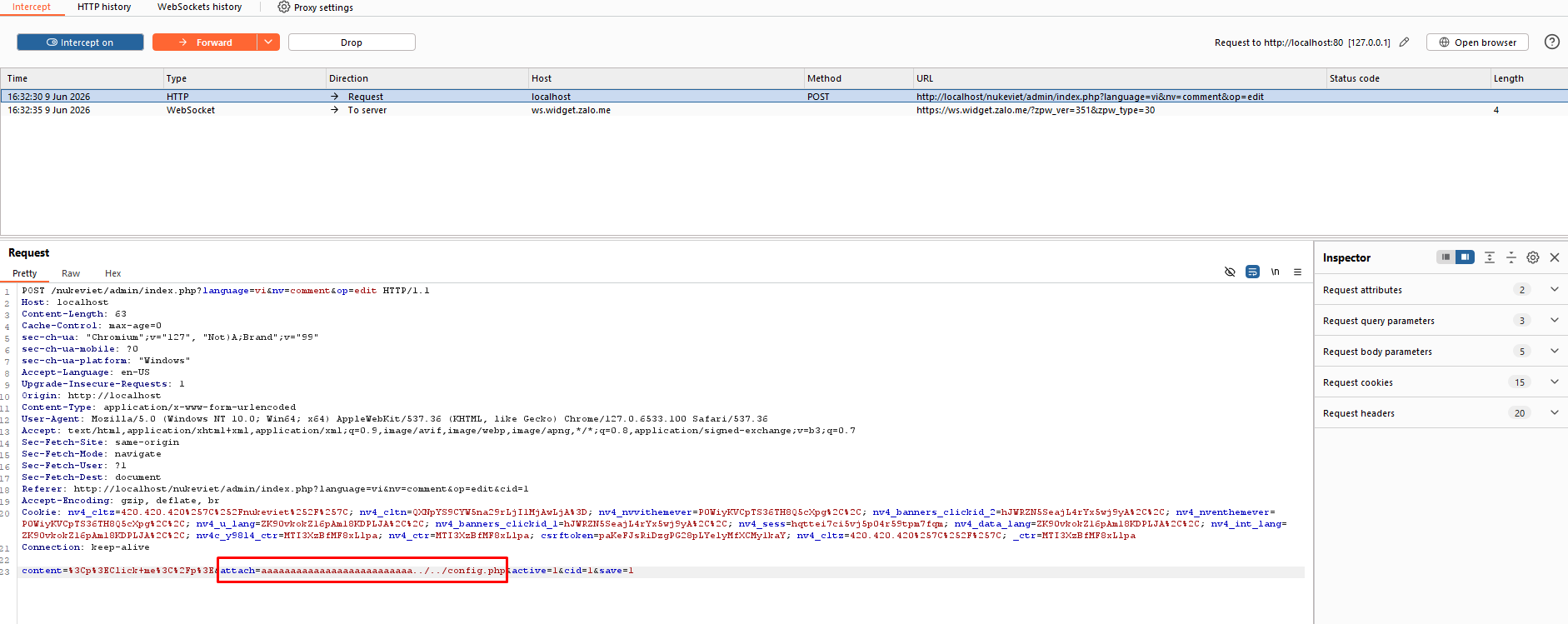Screen dimensions: 1568x624
Task: Close the Inspector panel
Action: [x=1554, y=257]
